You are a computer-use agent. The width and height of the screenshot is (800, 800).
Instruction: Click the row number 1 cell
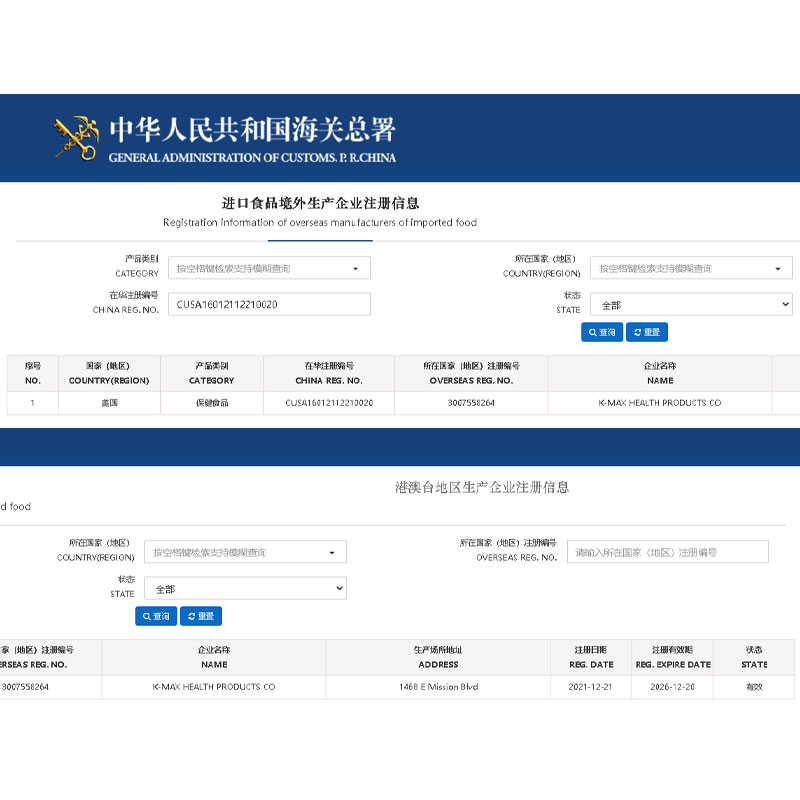pyautogui.click(x=33, y=403)
